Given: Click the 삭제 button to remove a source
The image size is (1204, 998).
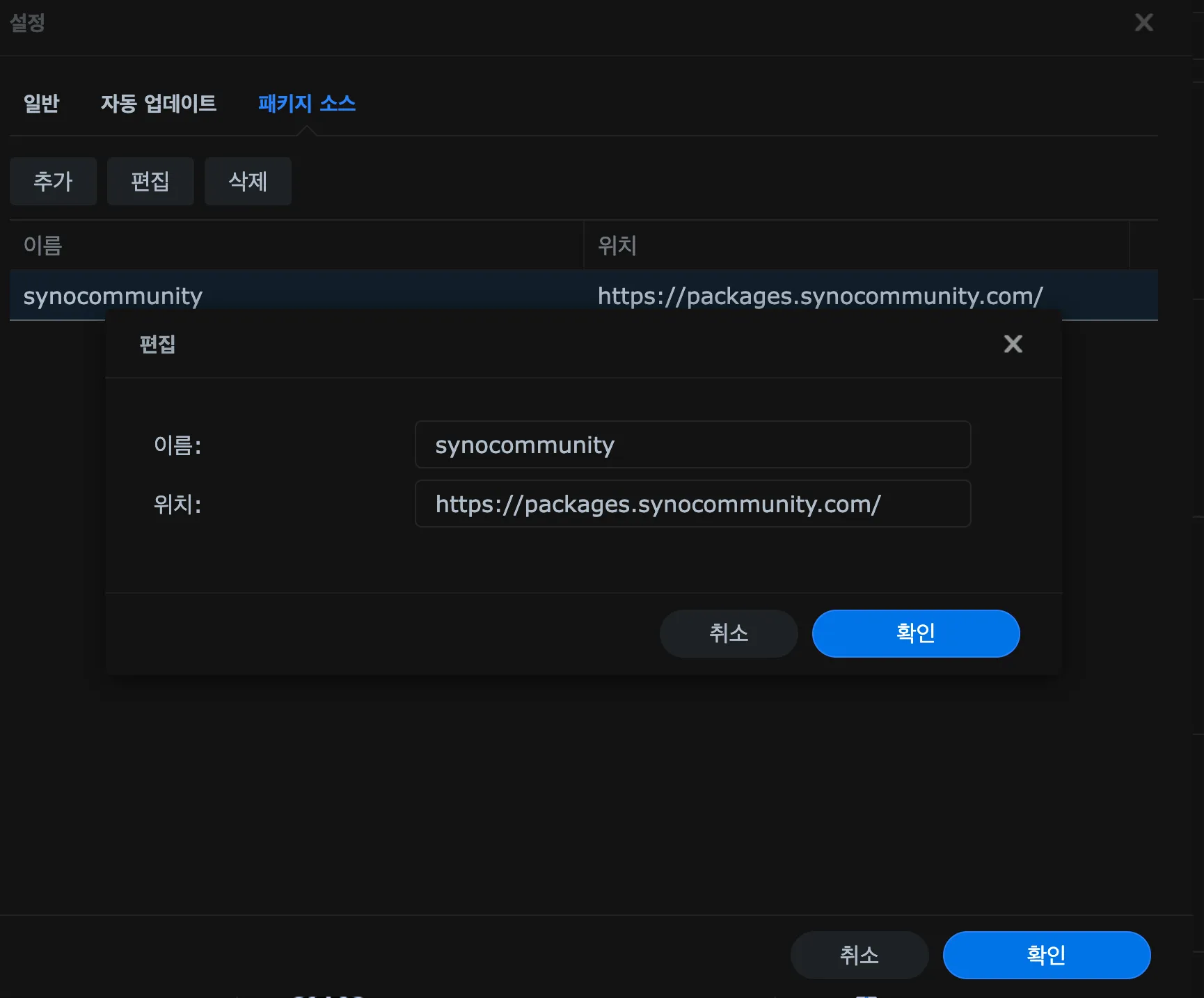Looking at the screenshot, I should pos(248,182).
